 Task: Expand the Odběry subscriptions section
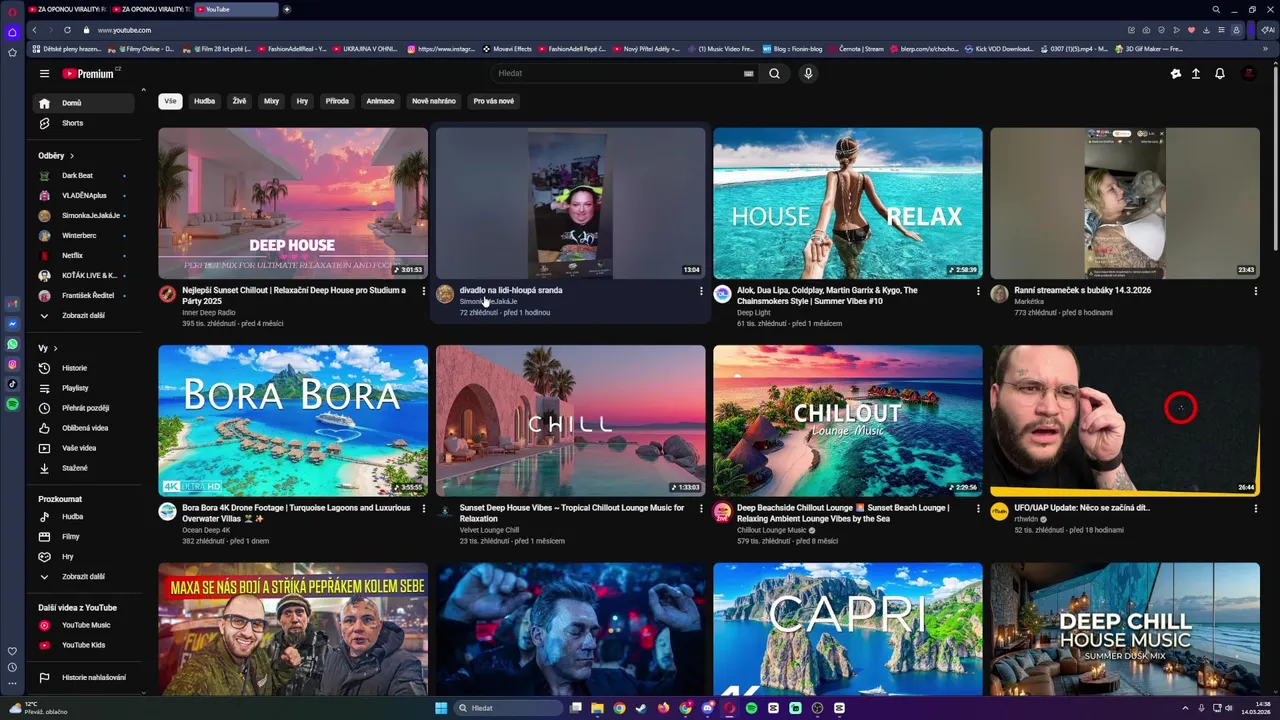[x=56, y=156]
